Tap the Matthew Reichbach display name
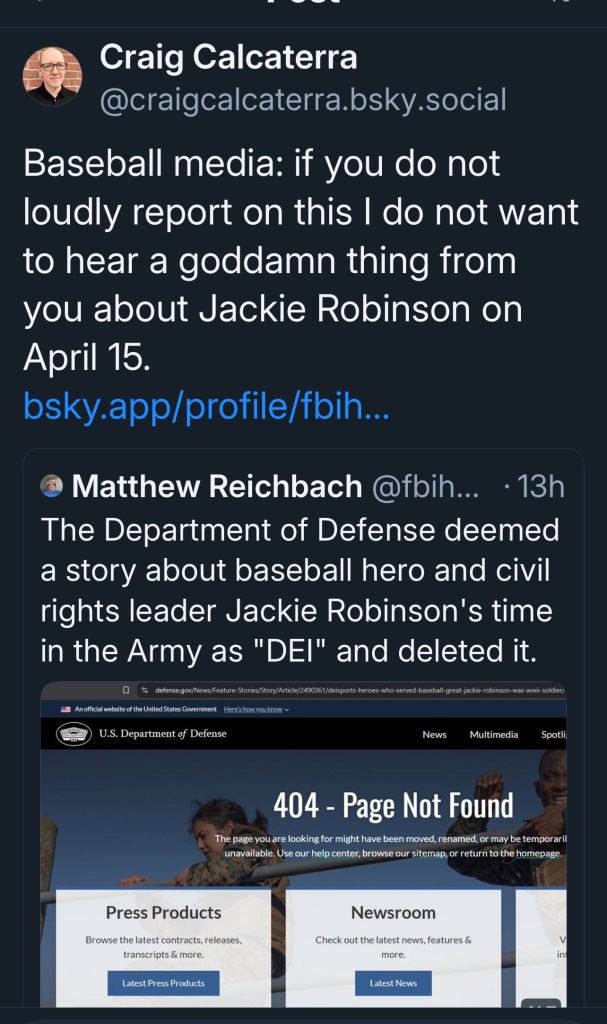 pos(216,487)
